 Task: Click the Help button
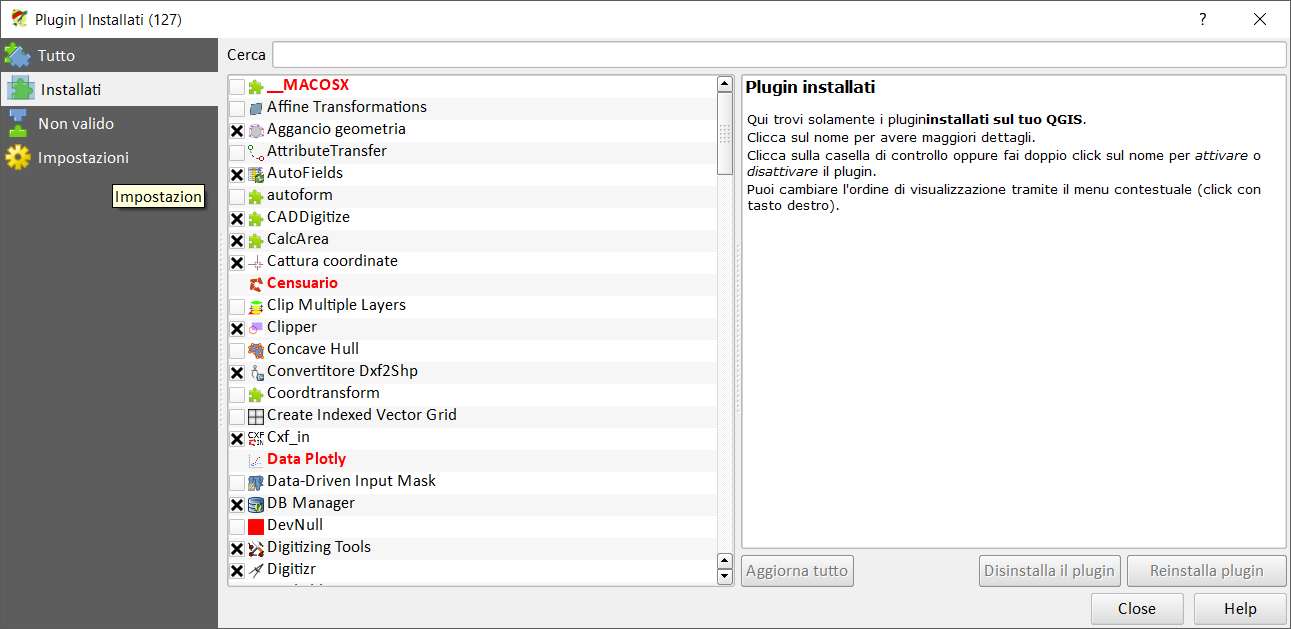point(1240,608)
